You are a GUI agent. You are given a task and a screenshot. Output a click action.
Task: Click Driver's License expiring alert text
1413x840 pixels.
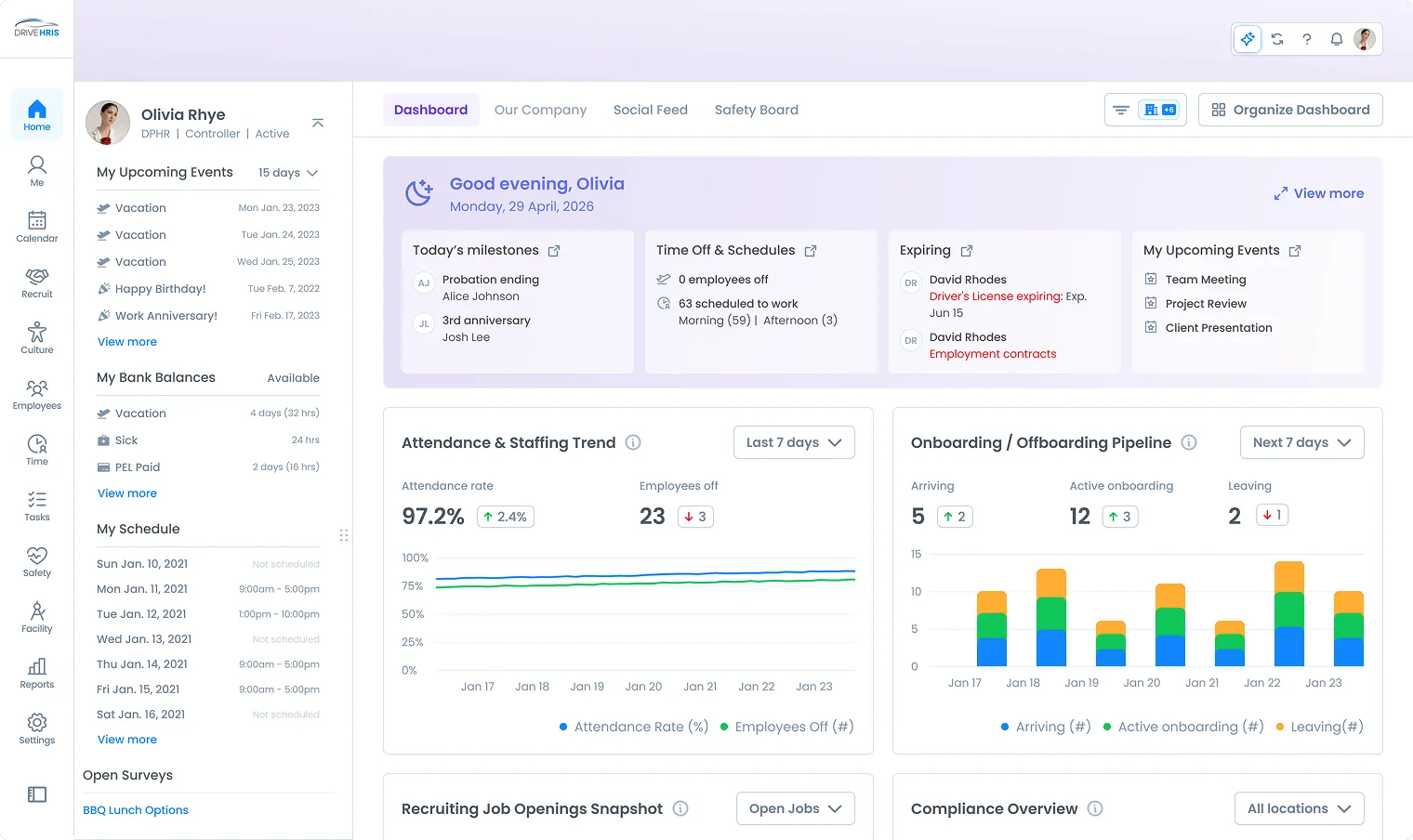pos(996,296)
